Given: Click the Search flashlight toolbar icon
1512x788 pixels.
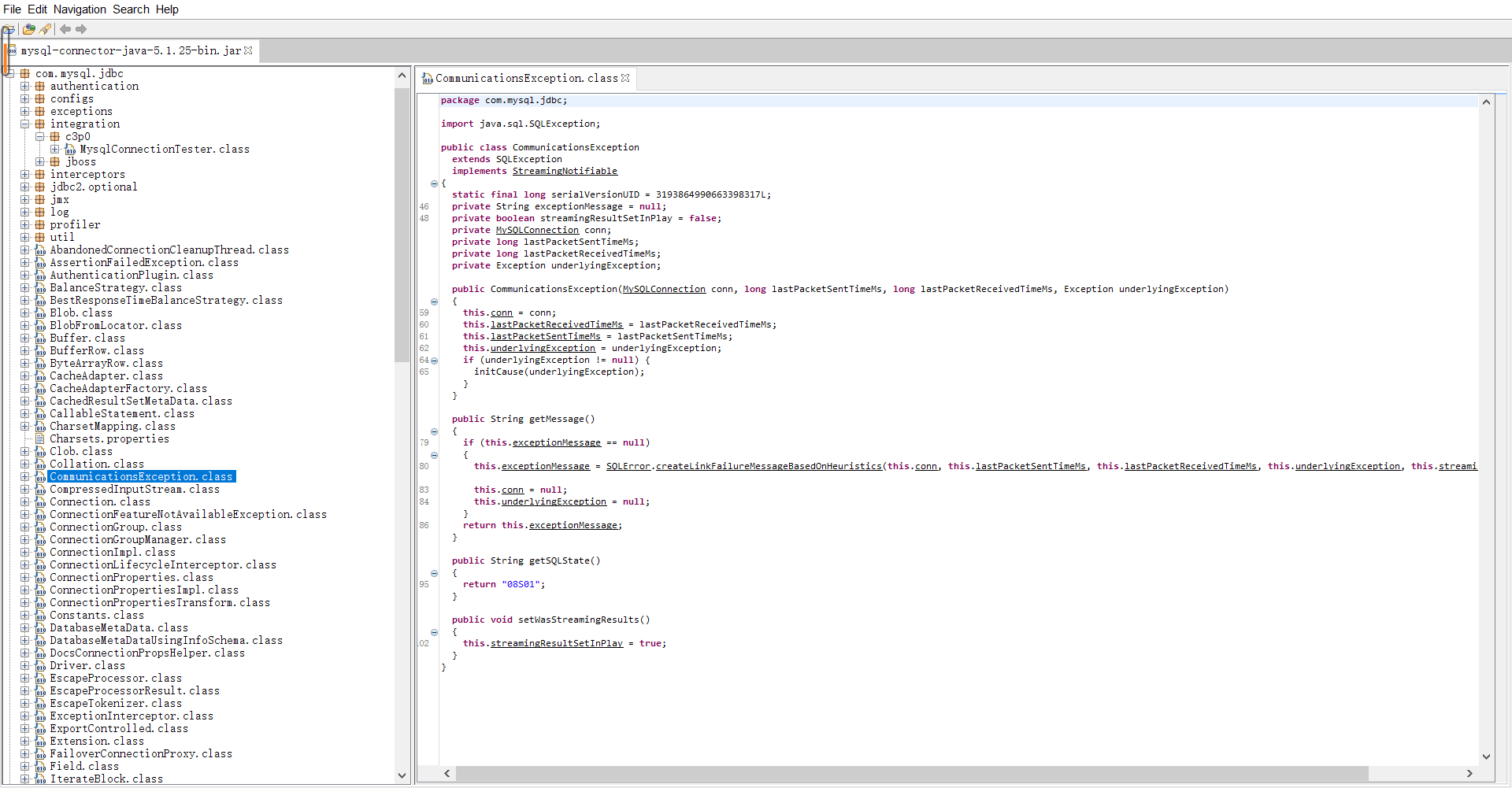Looking at the screenshot, I should click(x=46, y=29).
